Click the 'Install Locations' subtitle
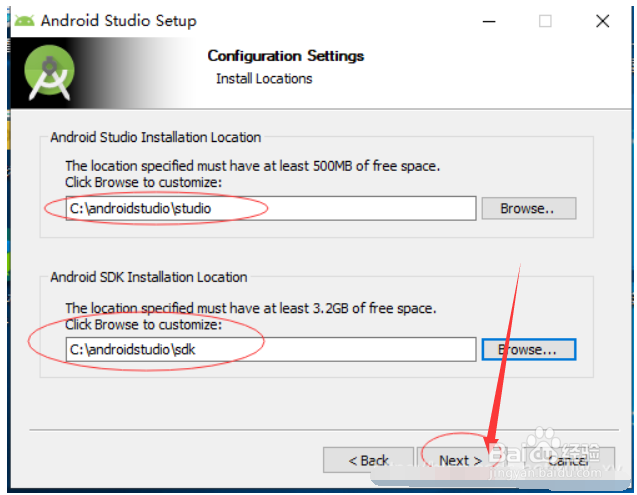Image resolution: width=637 pixels, height=495 pixels. 264,78
